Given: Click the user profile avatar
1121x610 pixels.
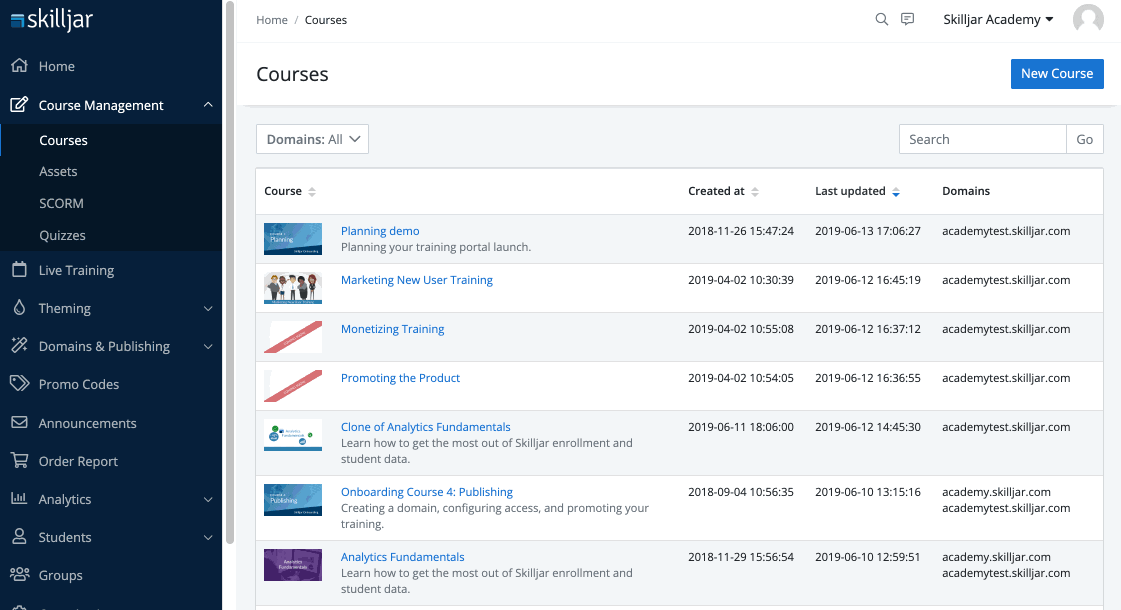Looking at the screenshot, I should click(1088, 19).
